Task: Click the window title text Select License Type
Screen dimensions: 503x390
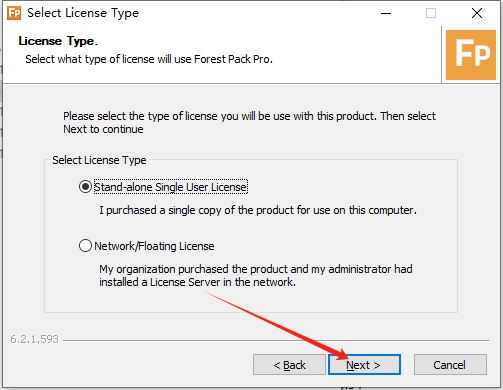Action: [x=83, y=13]
